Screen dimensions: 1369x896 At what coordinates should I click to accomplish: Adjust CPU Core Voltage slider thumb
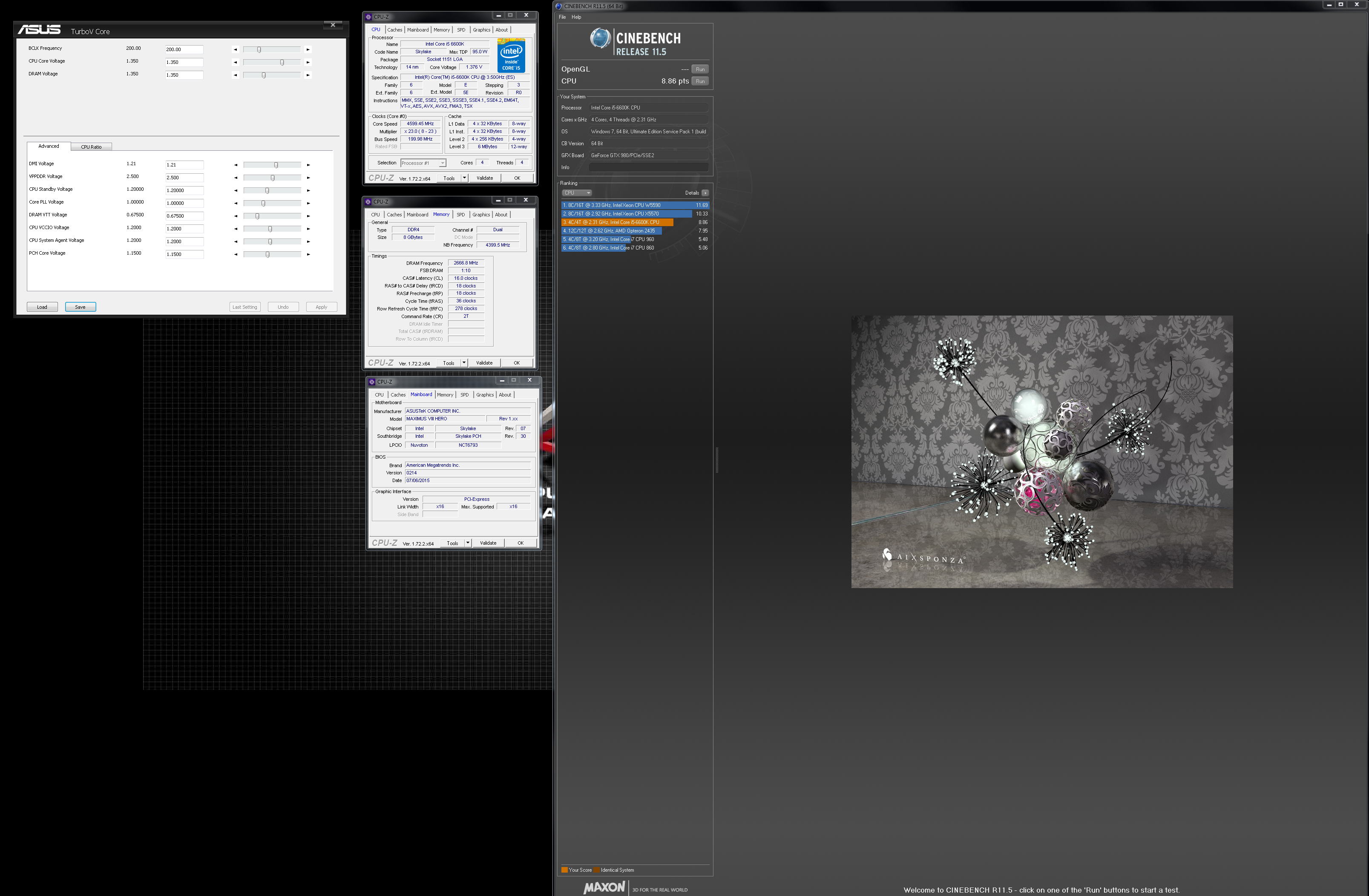click(x=282, y=62)
